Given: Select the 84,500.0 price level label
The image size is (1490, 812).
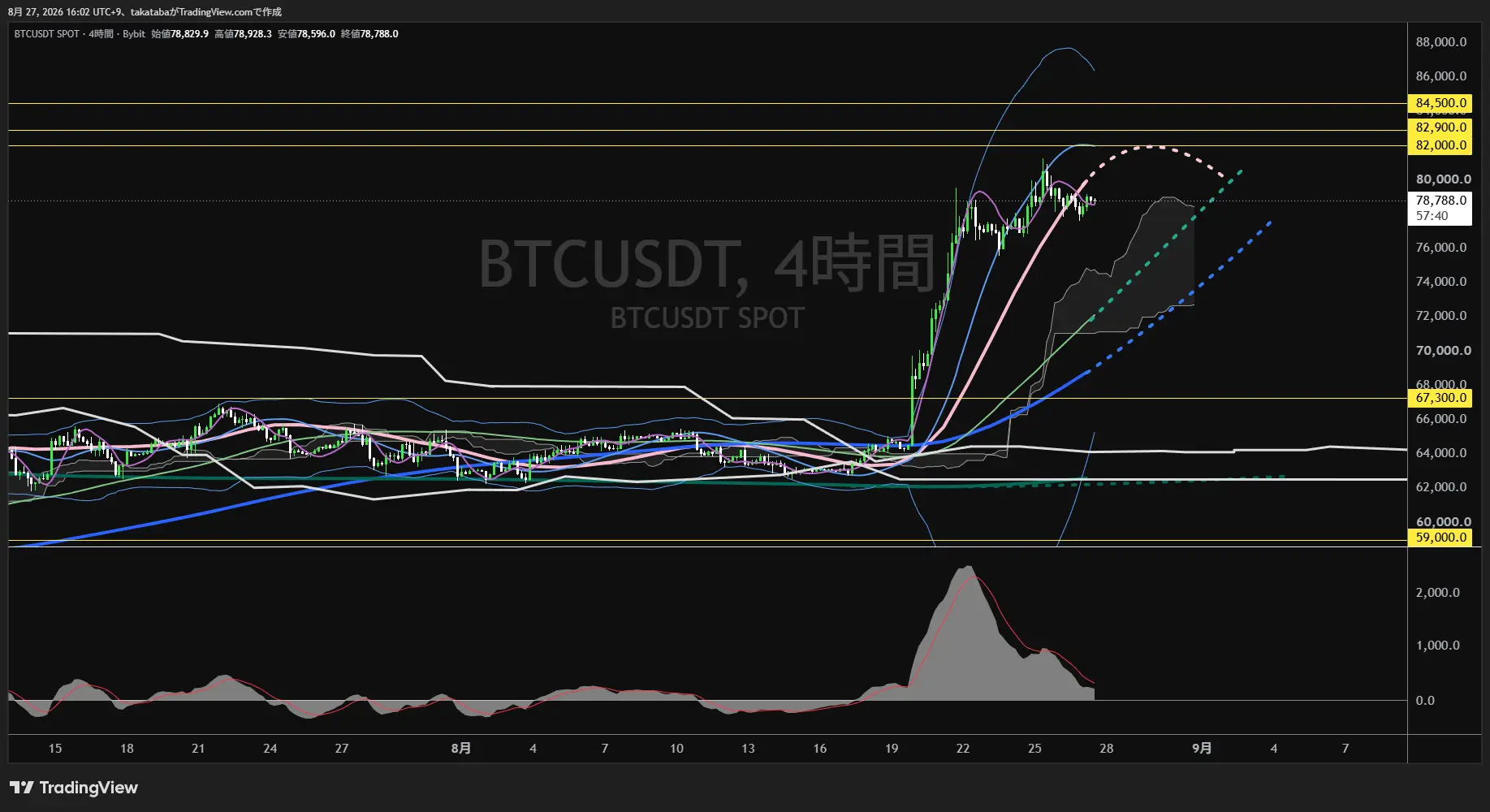Looking at the screenshot, I should tap(1440, 103).
